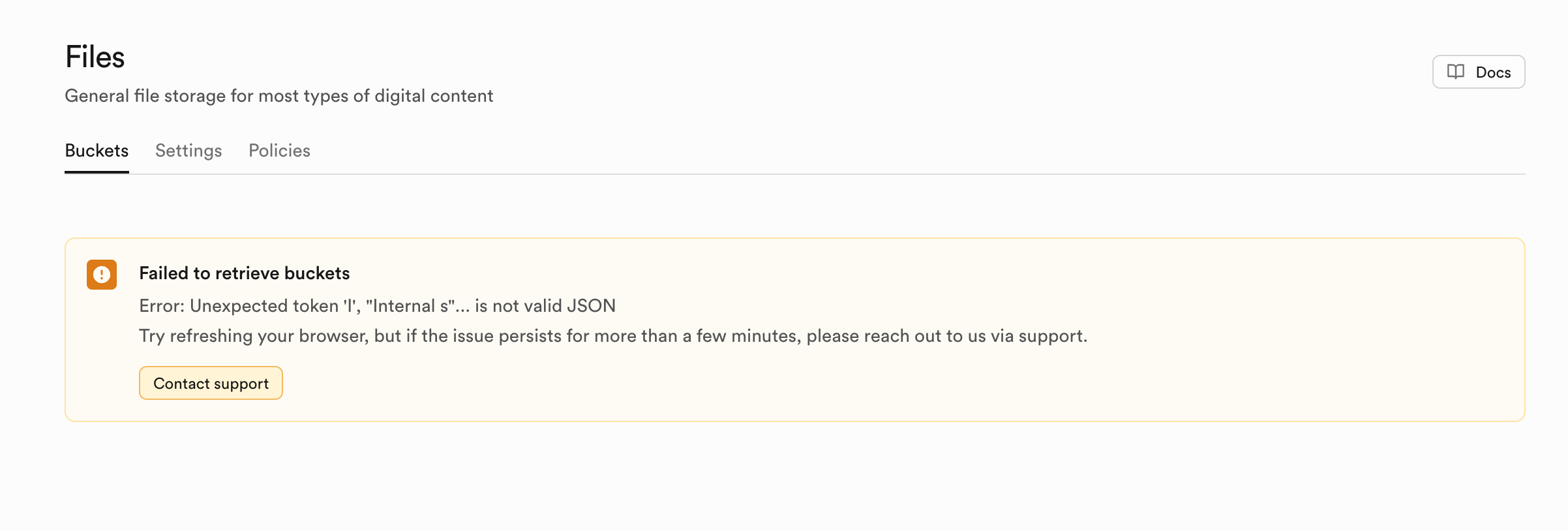This screenshot has width=1568, height=531.
Task: Click the 'not valid JSON' error message
Action: coord(545,306)
